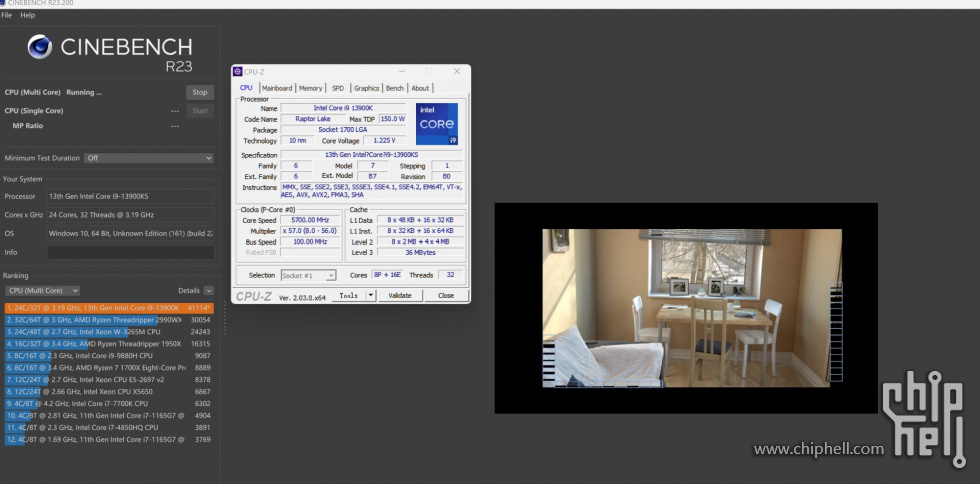Click the rendered room image in Cinebench
This screenshot has height=484, width=980.
tap(692, 308)
